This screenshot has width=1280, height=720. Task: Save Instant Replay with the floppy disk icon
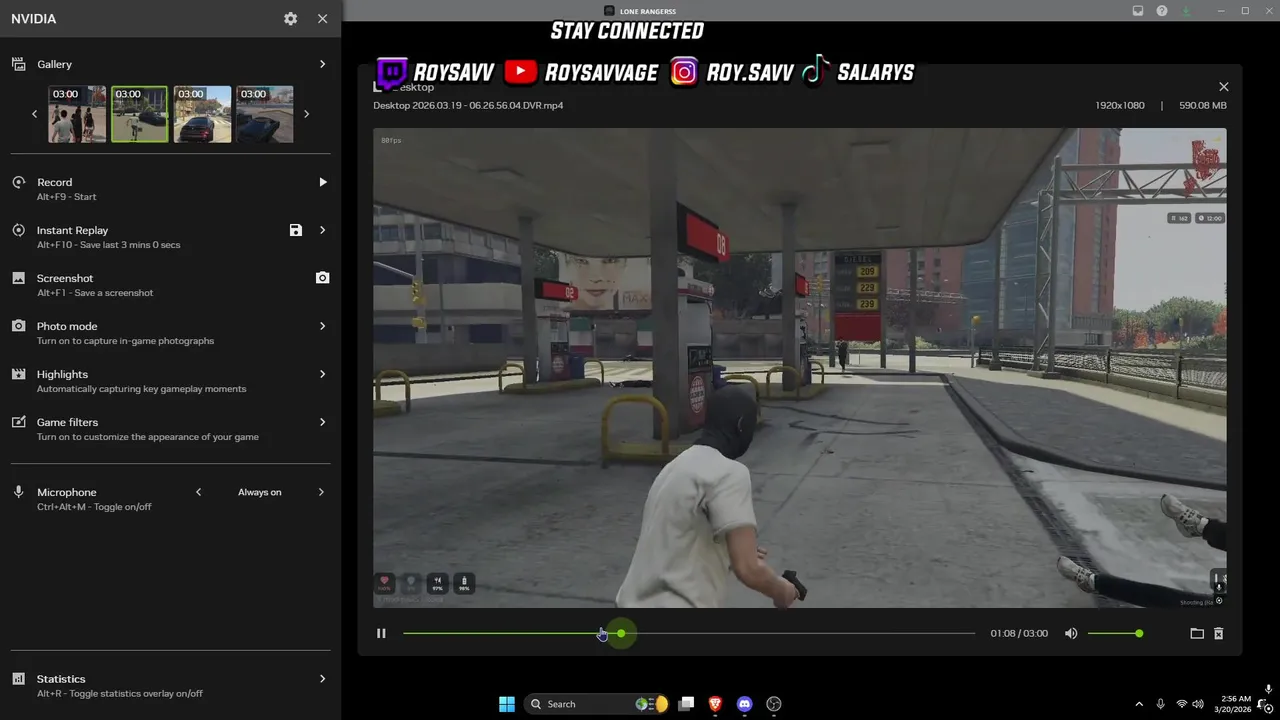point(295,230)
